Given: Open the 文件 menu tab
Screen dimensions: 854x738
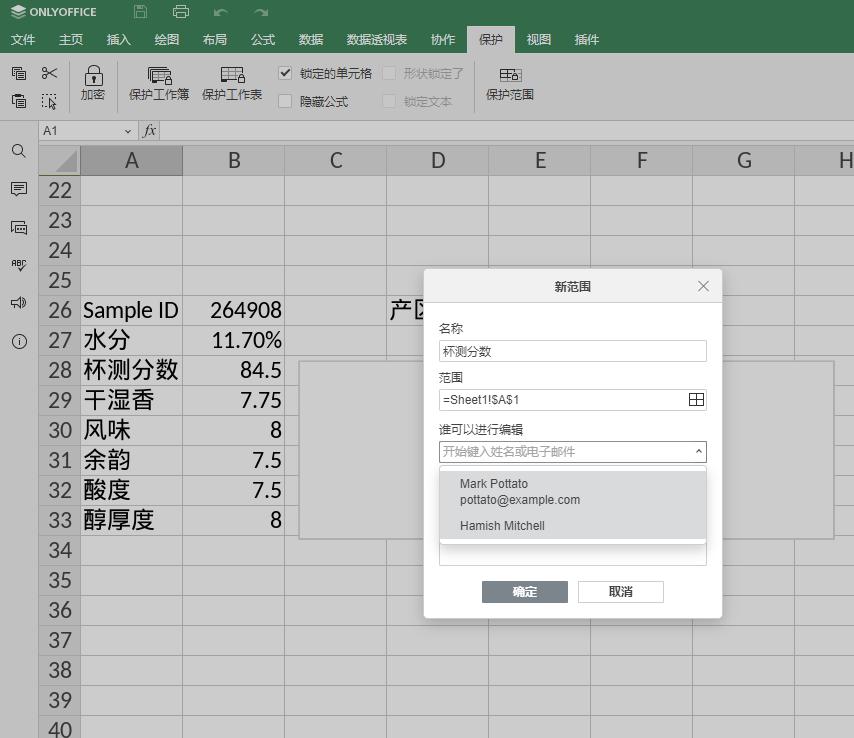Looking at the screenshot, I should pyautogui.click(x=24, y=40).
